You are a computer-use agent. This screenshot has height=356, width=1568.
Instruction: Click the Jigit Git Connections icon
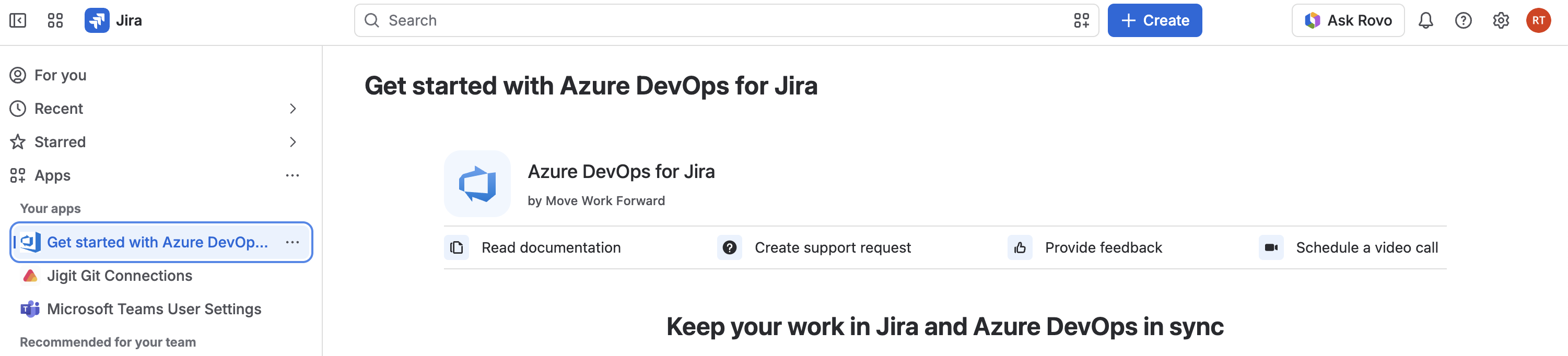[x=30, y=276]
